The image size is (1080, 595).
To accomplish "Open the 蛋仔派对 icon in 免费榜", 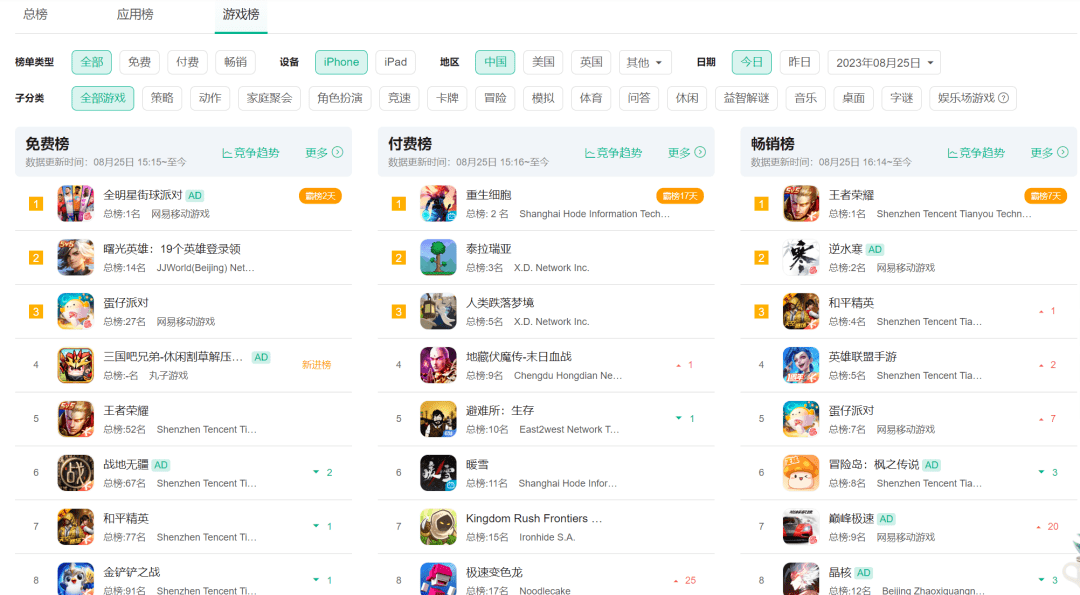I will [75, 311].
